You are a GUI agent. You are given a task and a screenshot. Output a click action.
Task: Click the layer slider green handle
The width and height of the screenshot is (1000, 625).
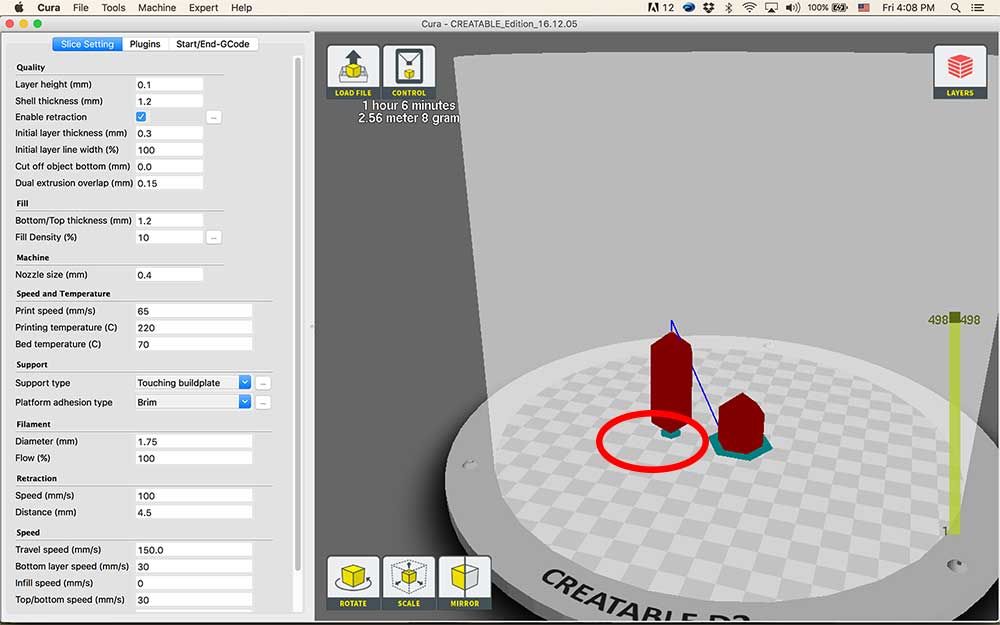tap(955, 317)
